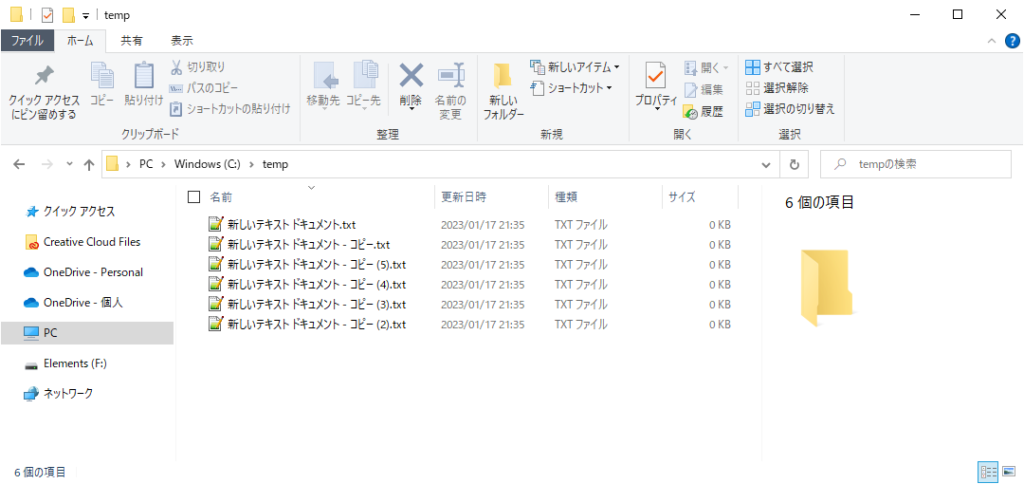Screen dimensions: 1024x484
Task: Click Invert selection (選択の切り替え)
Action: click(790, 108)
